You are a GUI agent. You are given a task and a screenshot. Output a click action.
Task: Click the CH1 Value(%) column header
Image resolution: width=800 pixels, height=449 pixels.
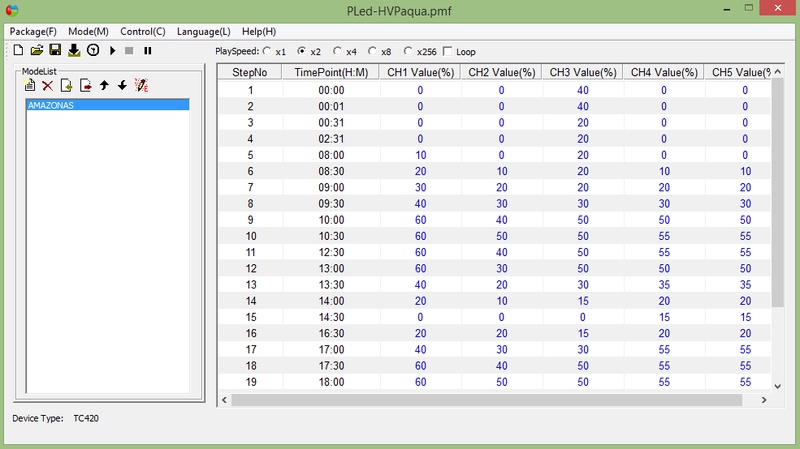coord(420,73)
